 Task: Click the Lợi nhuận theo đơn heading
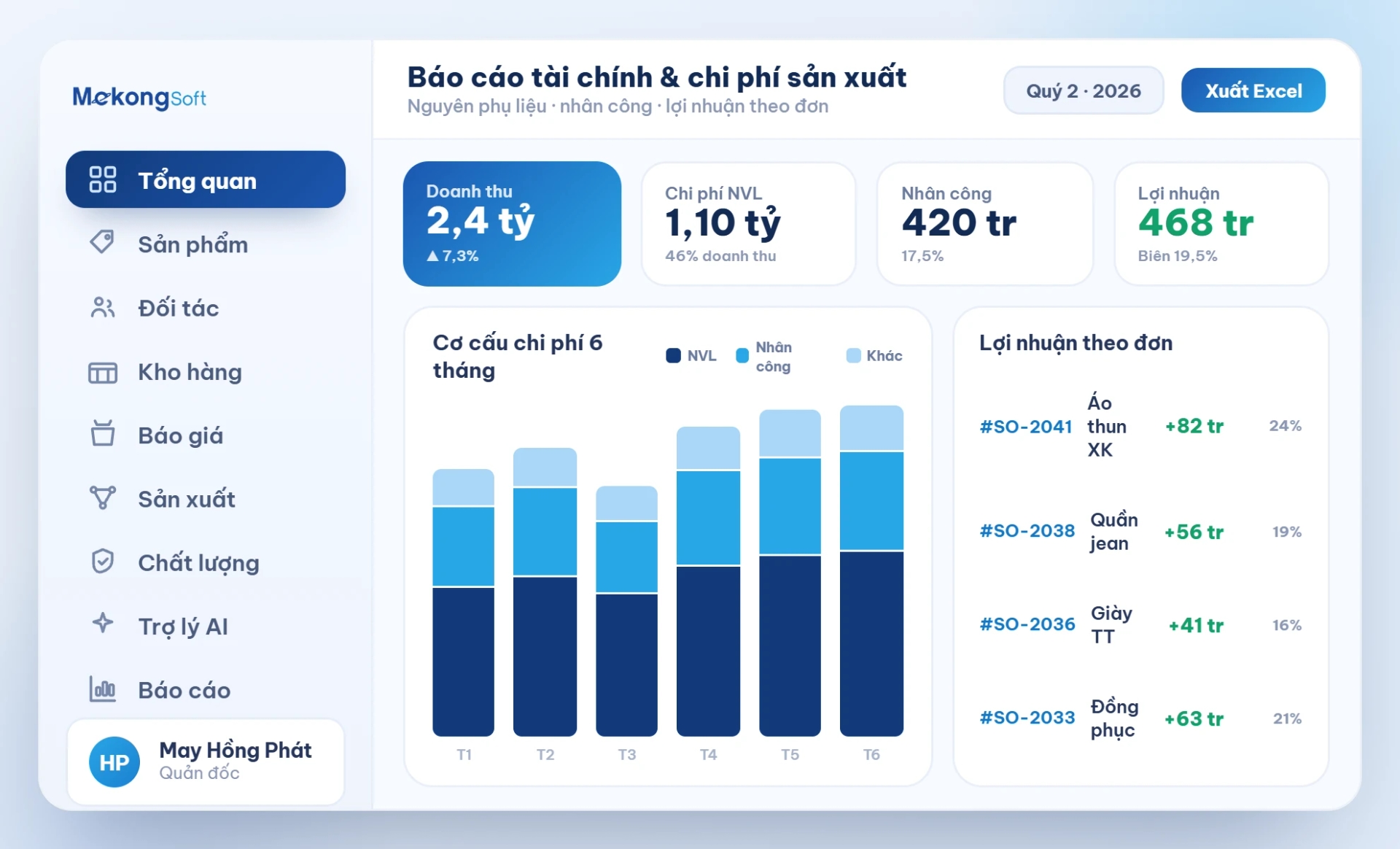(x=1076, y=343)
